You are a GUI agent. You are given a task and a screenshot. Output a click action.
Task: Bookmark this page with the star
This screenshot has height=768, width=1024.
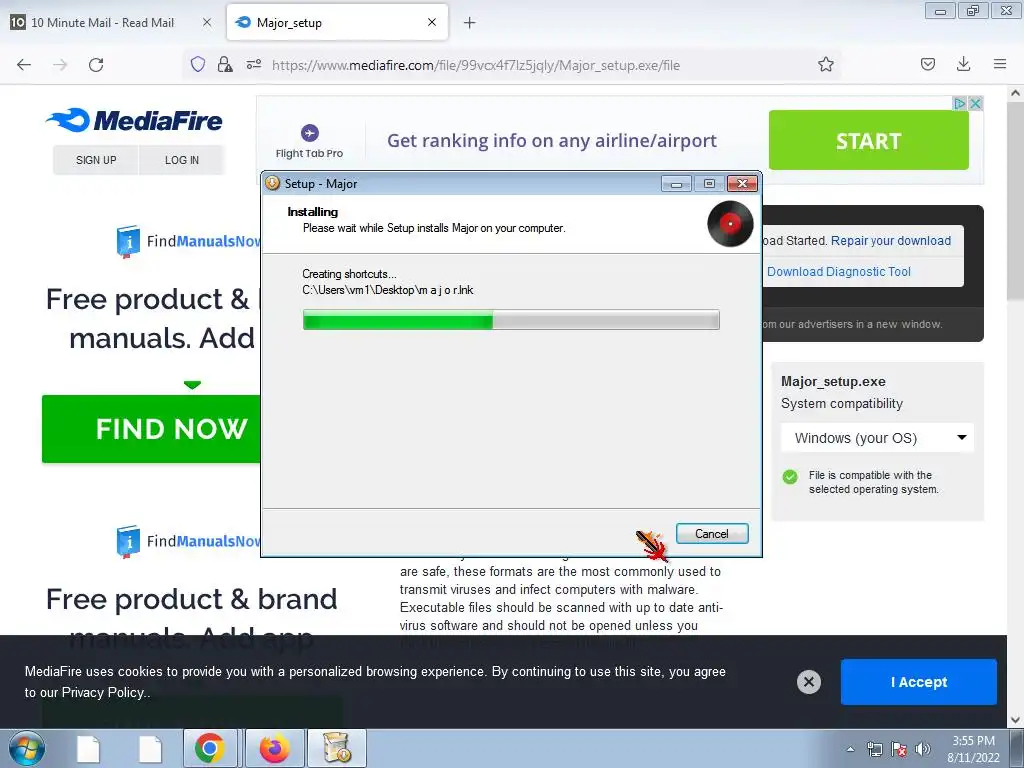825,64
